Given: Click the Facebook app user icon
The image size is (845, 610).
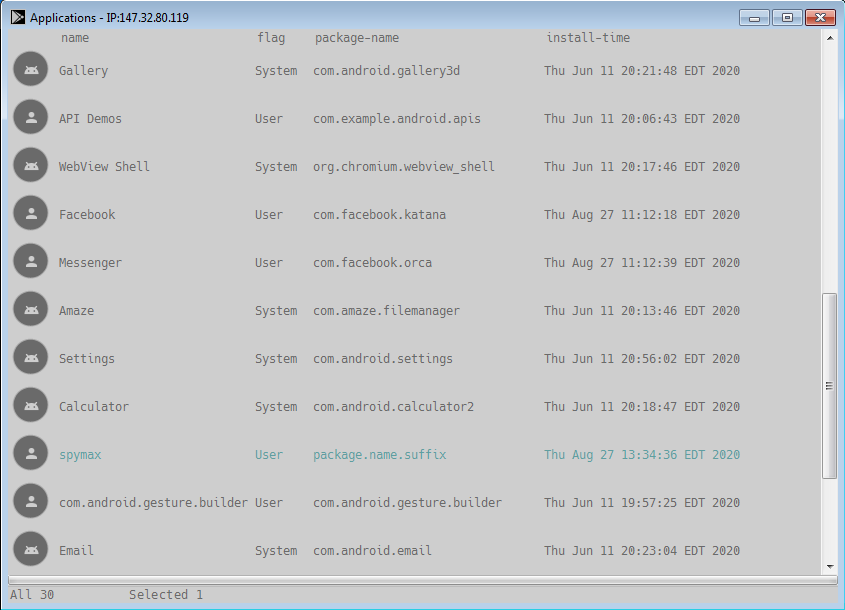Looking at the screenshot, I should 31,213.
